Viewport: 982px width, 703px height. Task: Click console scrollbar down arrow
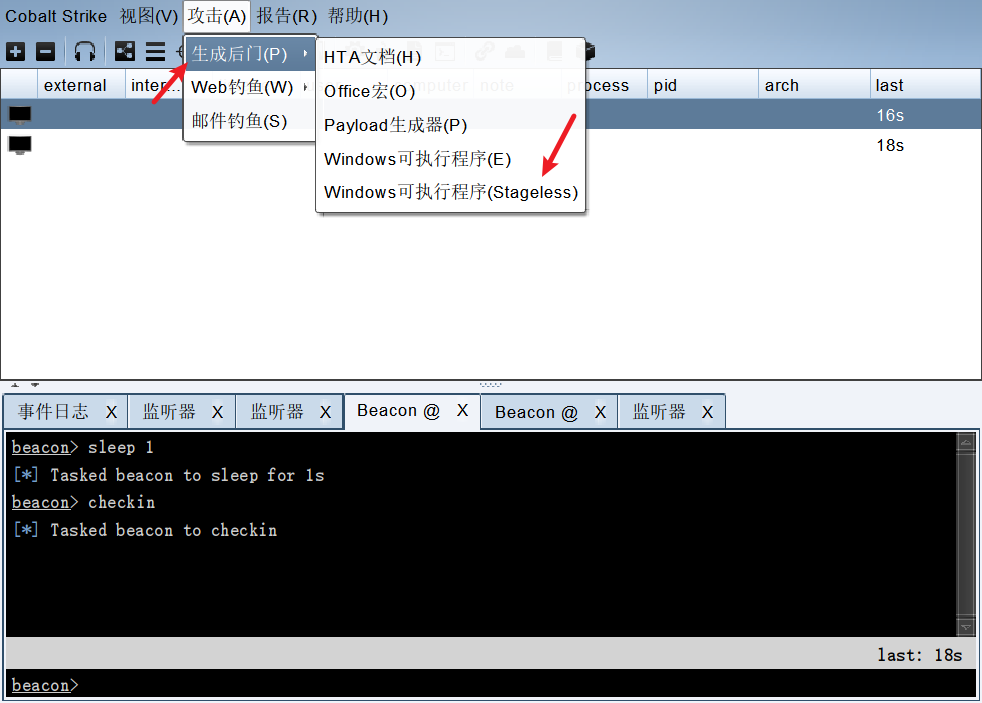point(965,627)
